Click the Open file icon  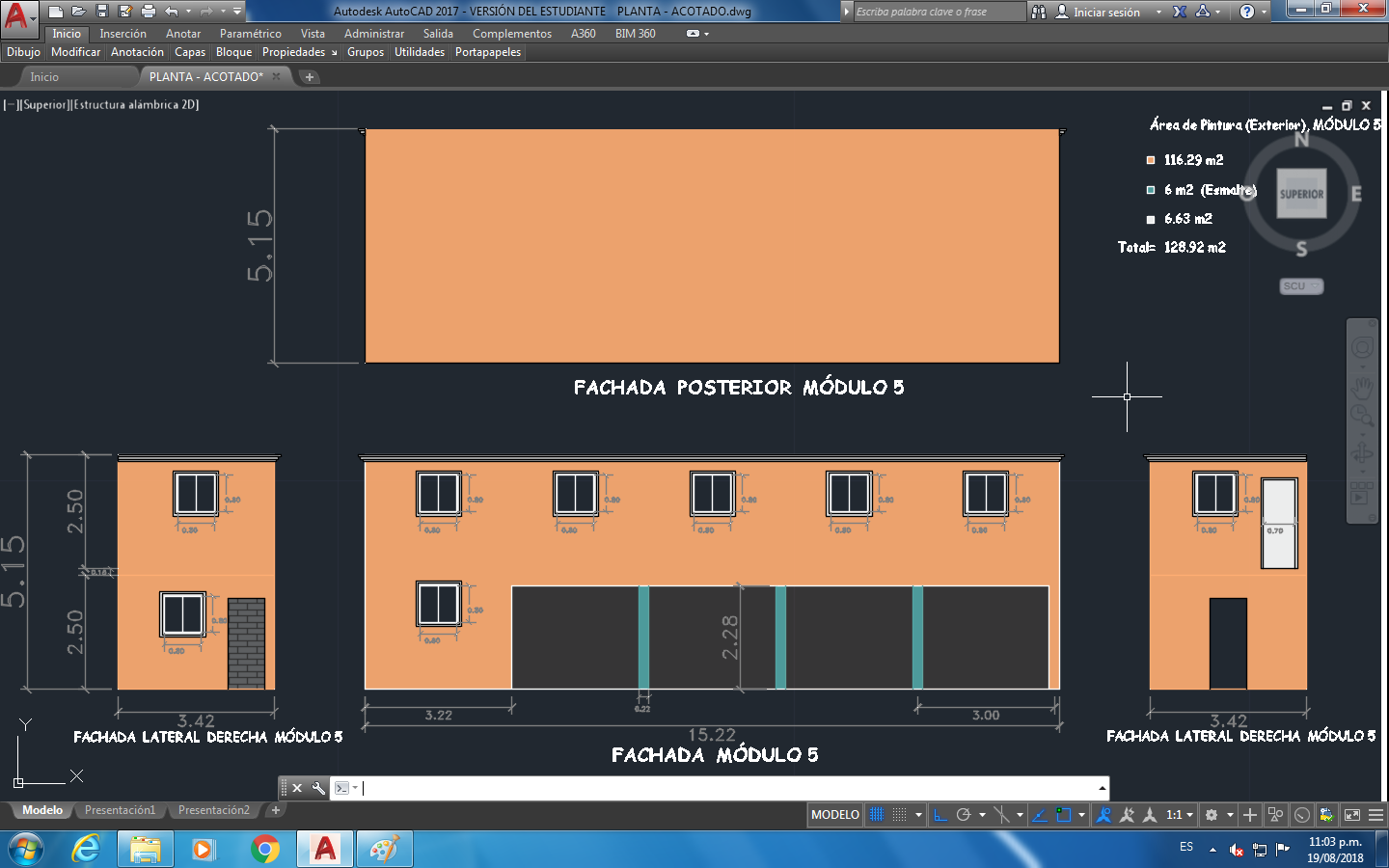79,12
